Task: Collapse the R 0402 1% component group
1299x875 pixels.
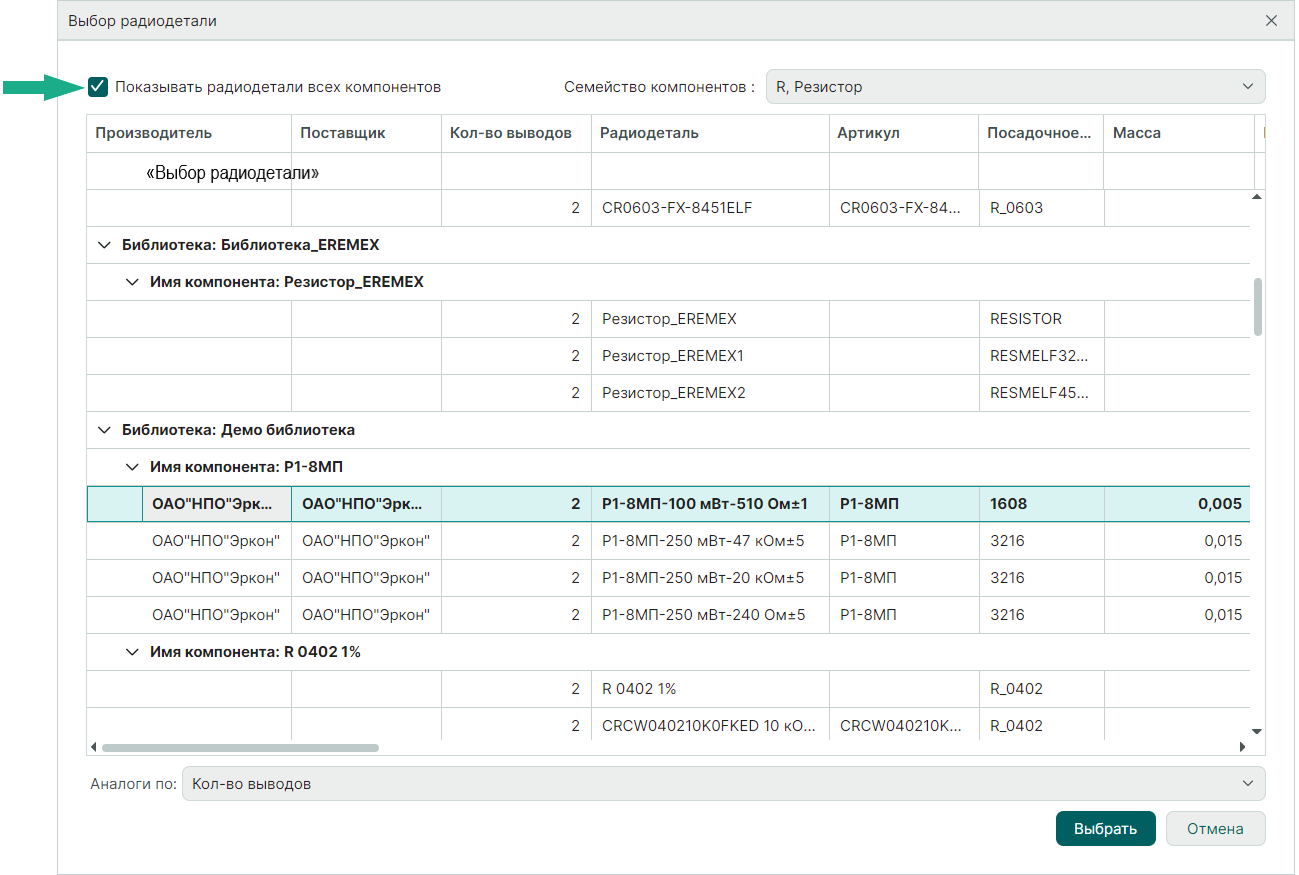Action: coord(132,652)
